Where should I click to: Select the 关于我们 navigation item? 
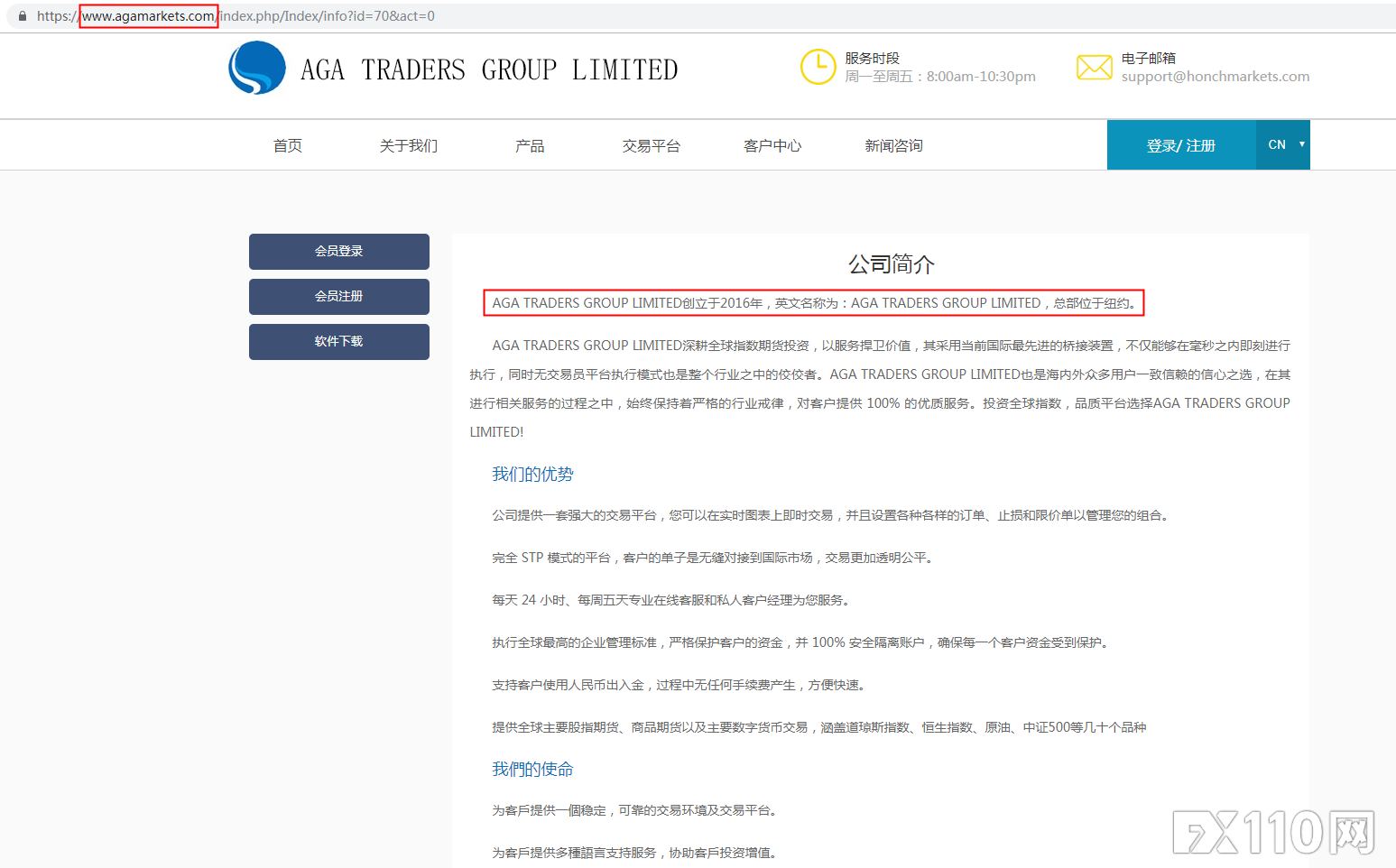(408, 145)
